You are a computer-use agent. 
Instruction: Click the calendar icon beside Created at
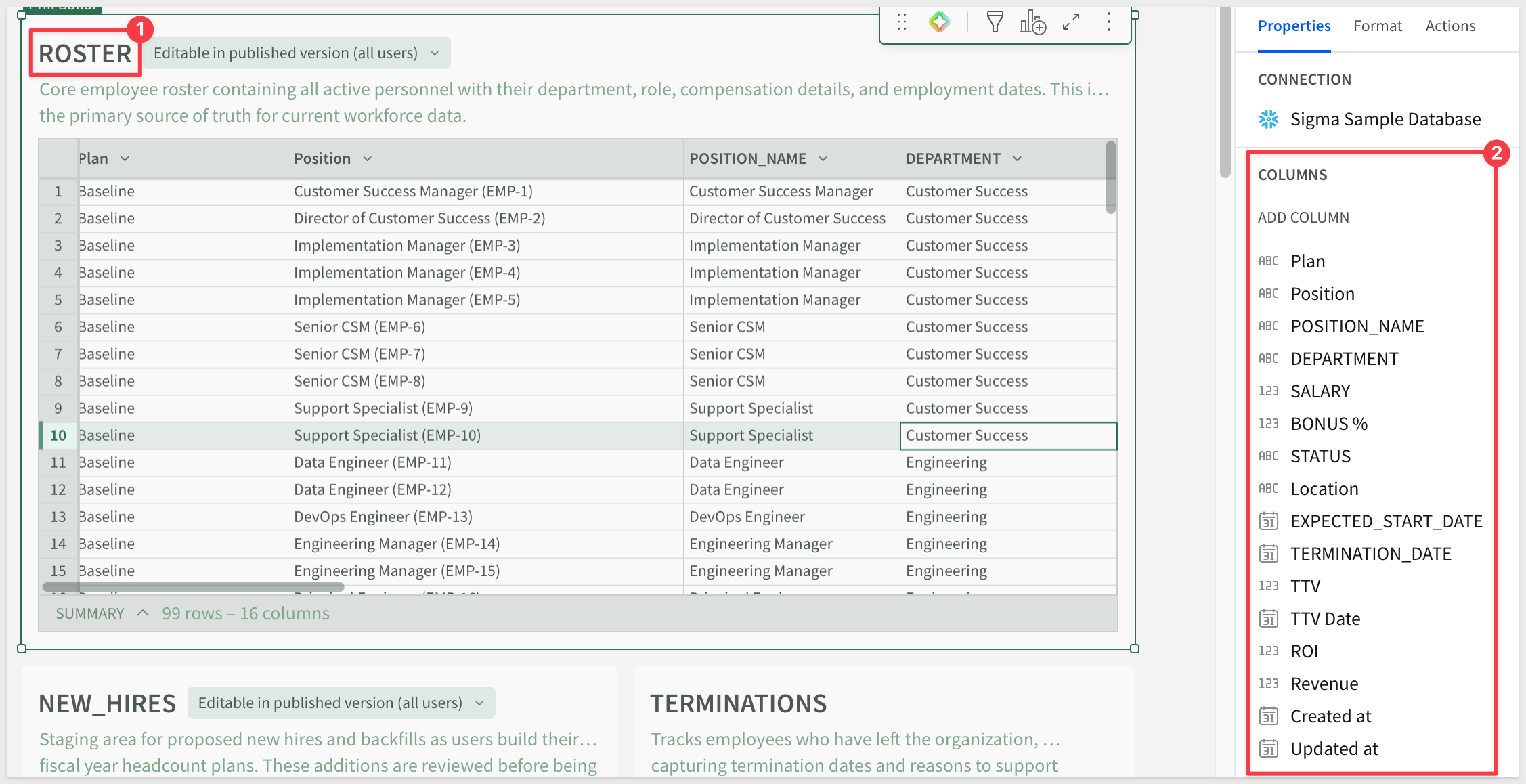(1268, 716)
